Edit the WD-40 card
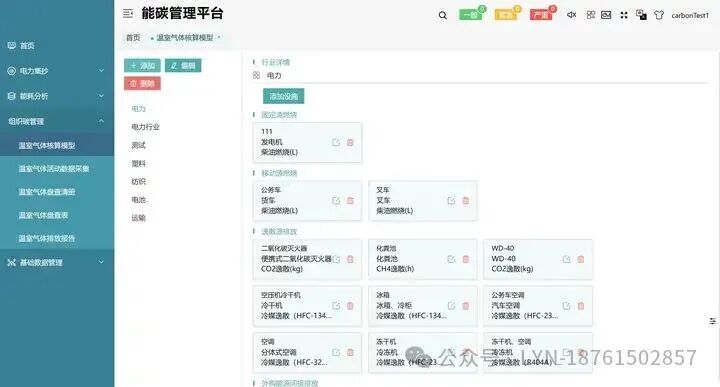 point(567,259)
